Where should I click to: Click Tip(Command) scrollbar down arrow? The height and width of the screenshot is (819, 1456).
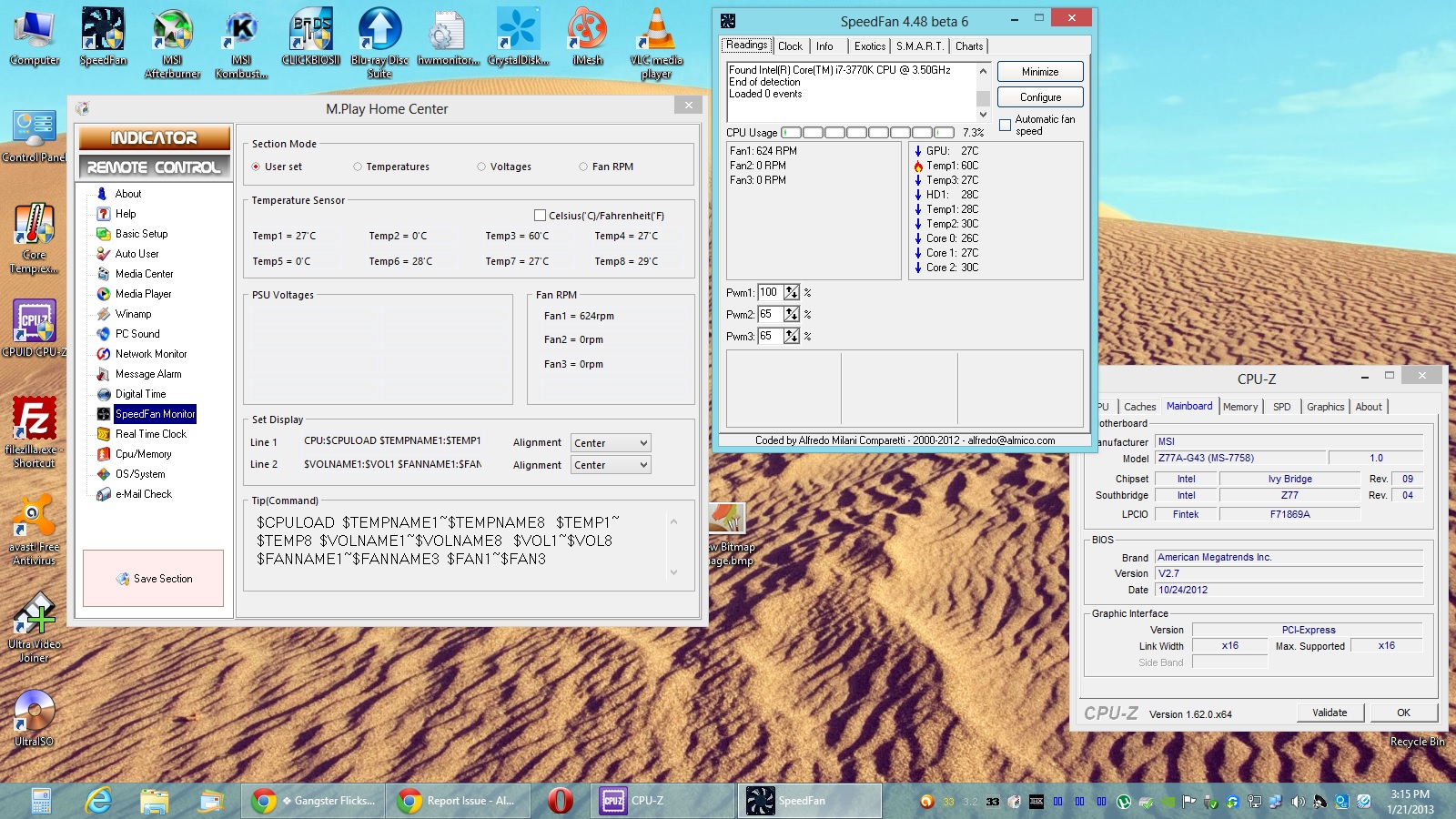click(x=673, y=572)
